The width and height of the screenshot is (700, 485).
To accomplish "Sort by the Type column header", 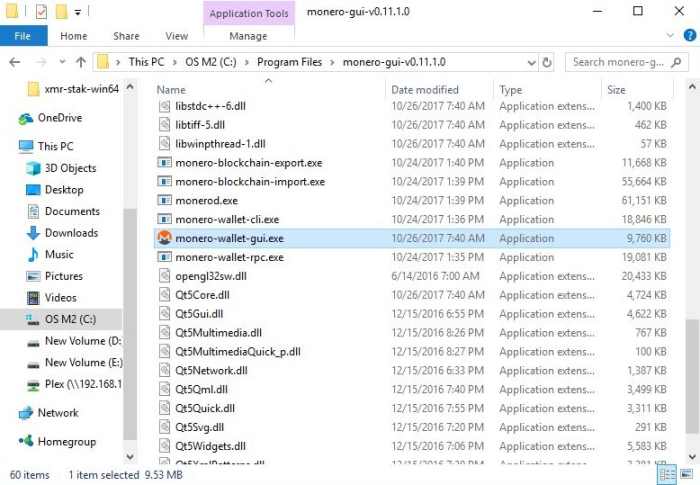I will (511, 90).
